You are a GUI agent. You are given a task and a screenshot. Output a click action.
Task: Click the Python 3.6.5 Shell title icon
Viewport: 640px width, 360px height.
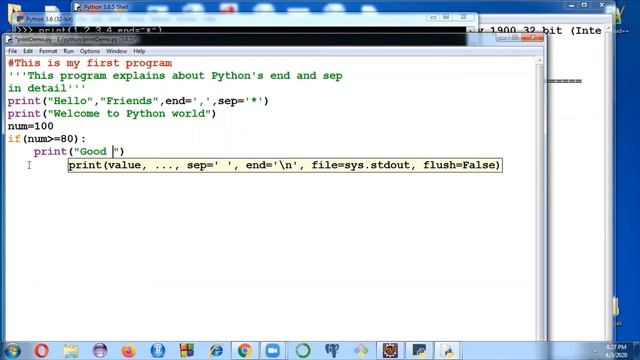tap(78, 7)
